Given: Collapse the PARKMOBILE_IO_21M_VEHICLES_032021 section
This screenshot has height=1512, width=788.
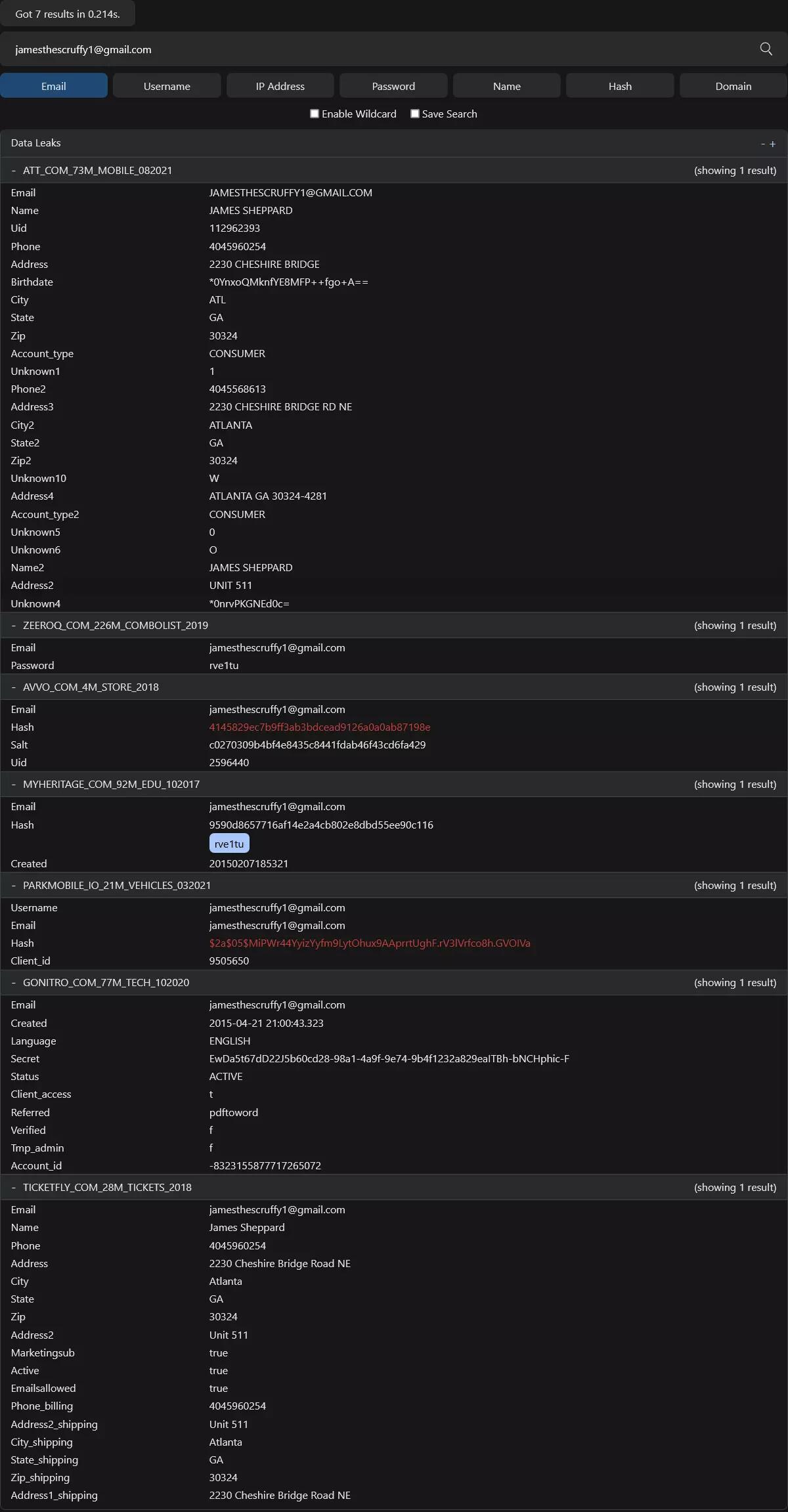Looking at the screenshot, I should [x=13, y=886].
